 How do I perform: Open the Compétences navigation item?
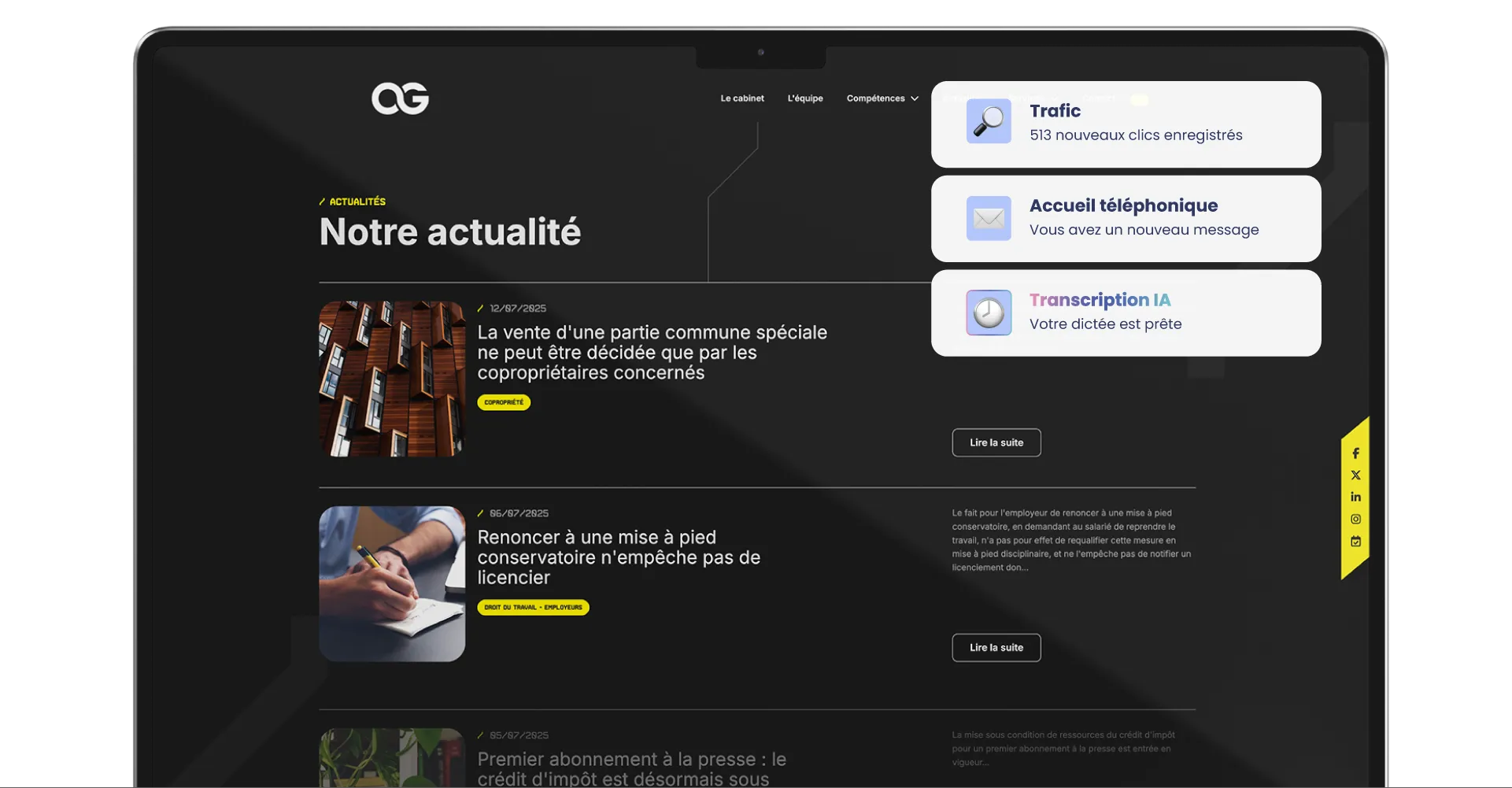875,98
